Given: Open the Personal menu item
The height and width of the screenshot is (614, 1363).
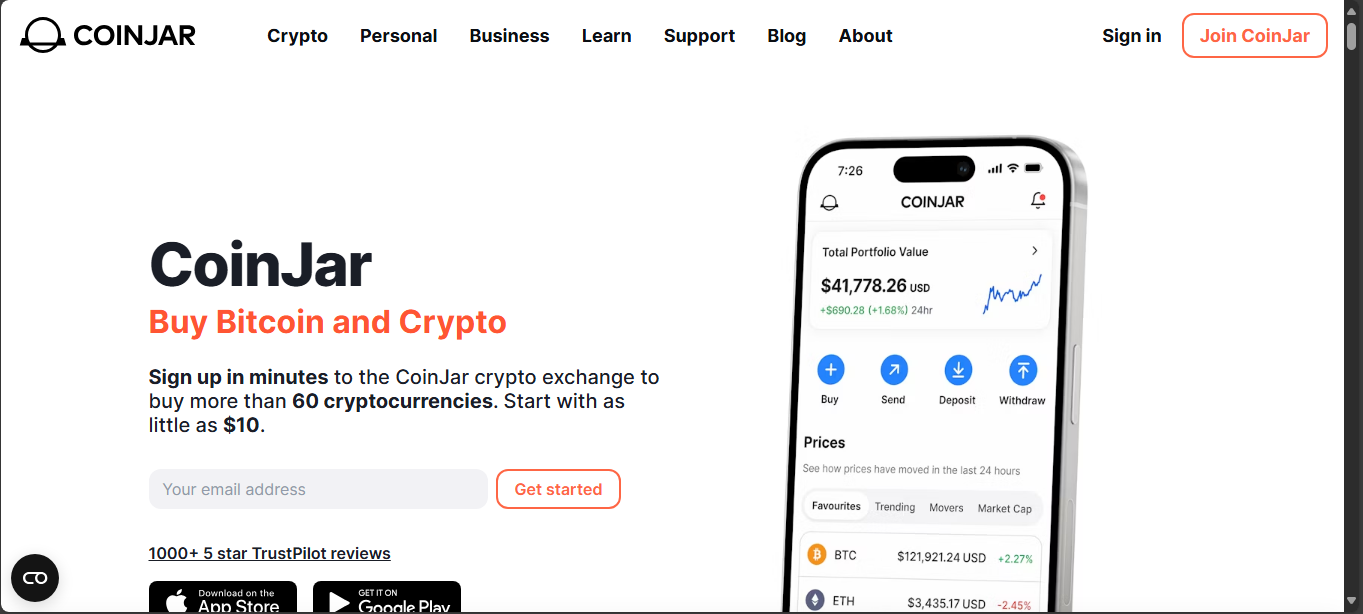Looking at the screenshot, I should pos(398,36).
